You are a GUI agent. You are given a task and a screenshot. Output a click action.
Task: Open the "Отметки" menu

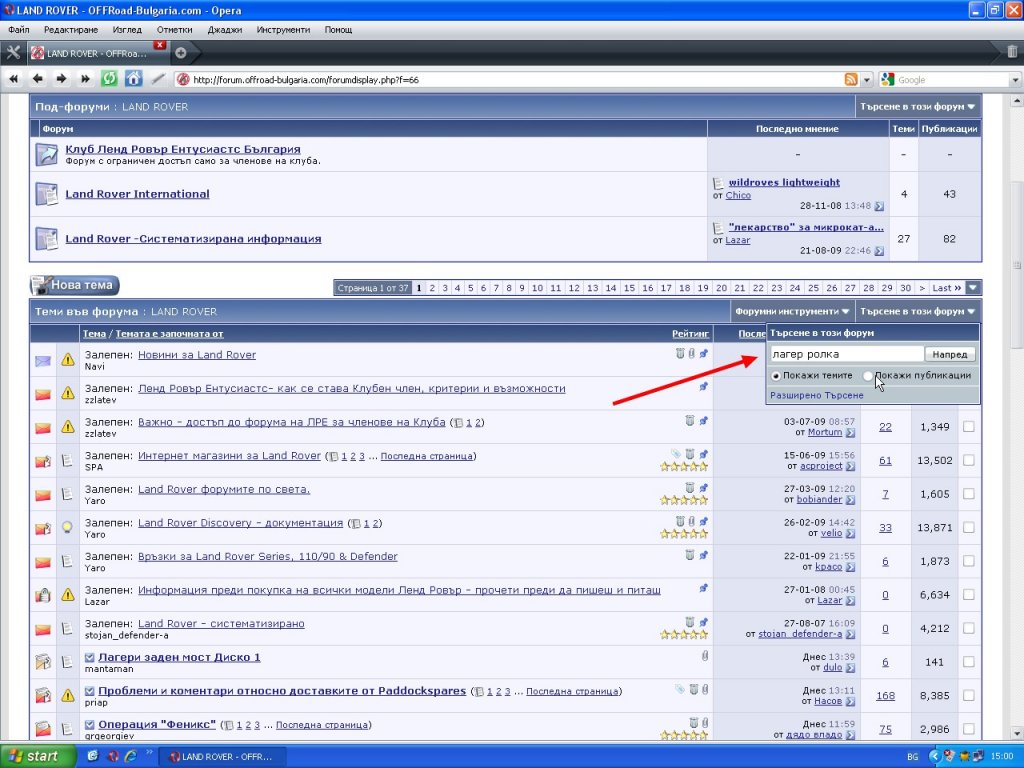point(174,30)
